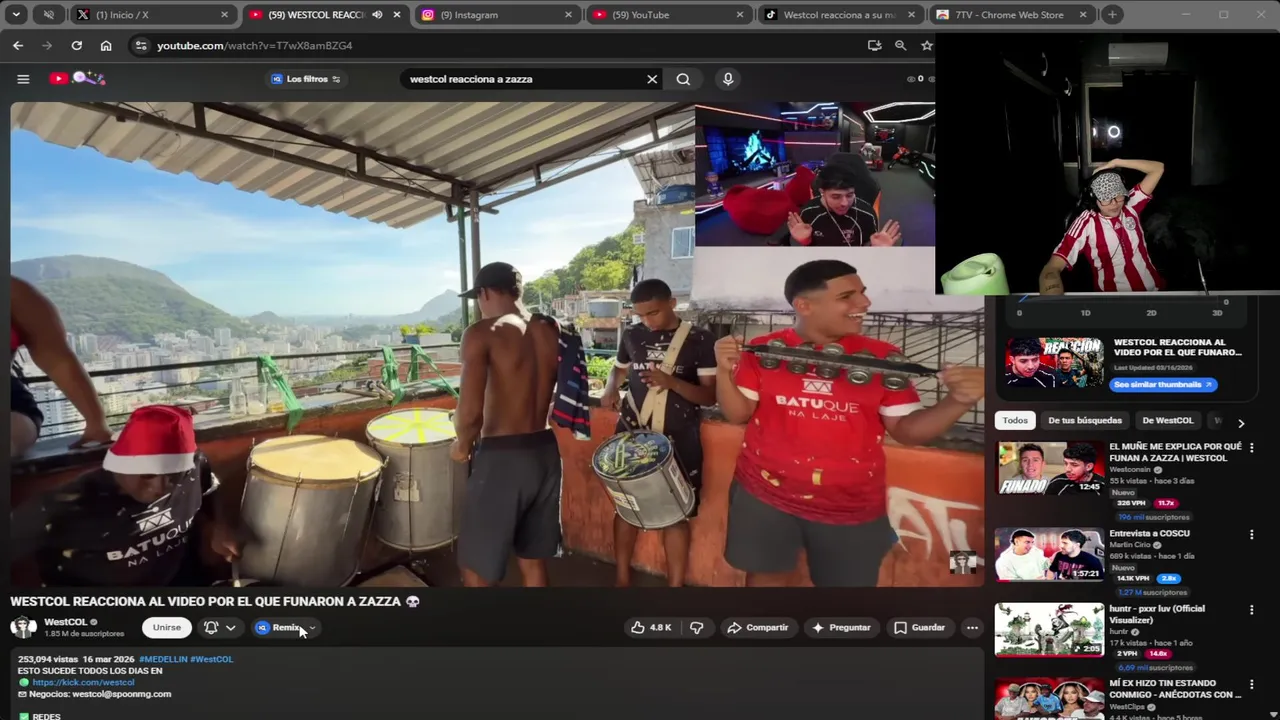Switch to the Instagram tab
The width and height of the screenshot is (1280, 720).
click(497, 15)
